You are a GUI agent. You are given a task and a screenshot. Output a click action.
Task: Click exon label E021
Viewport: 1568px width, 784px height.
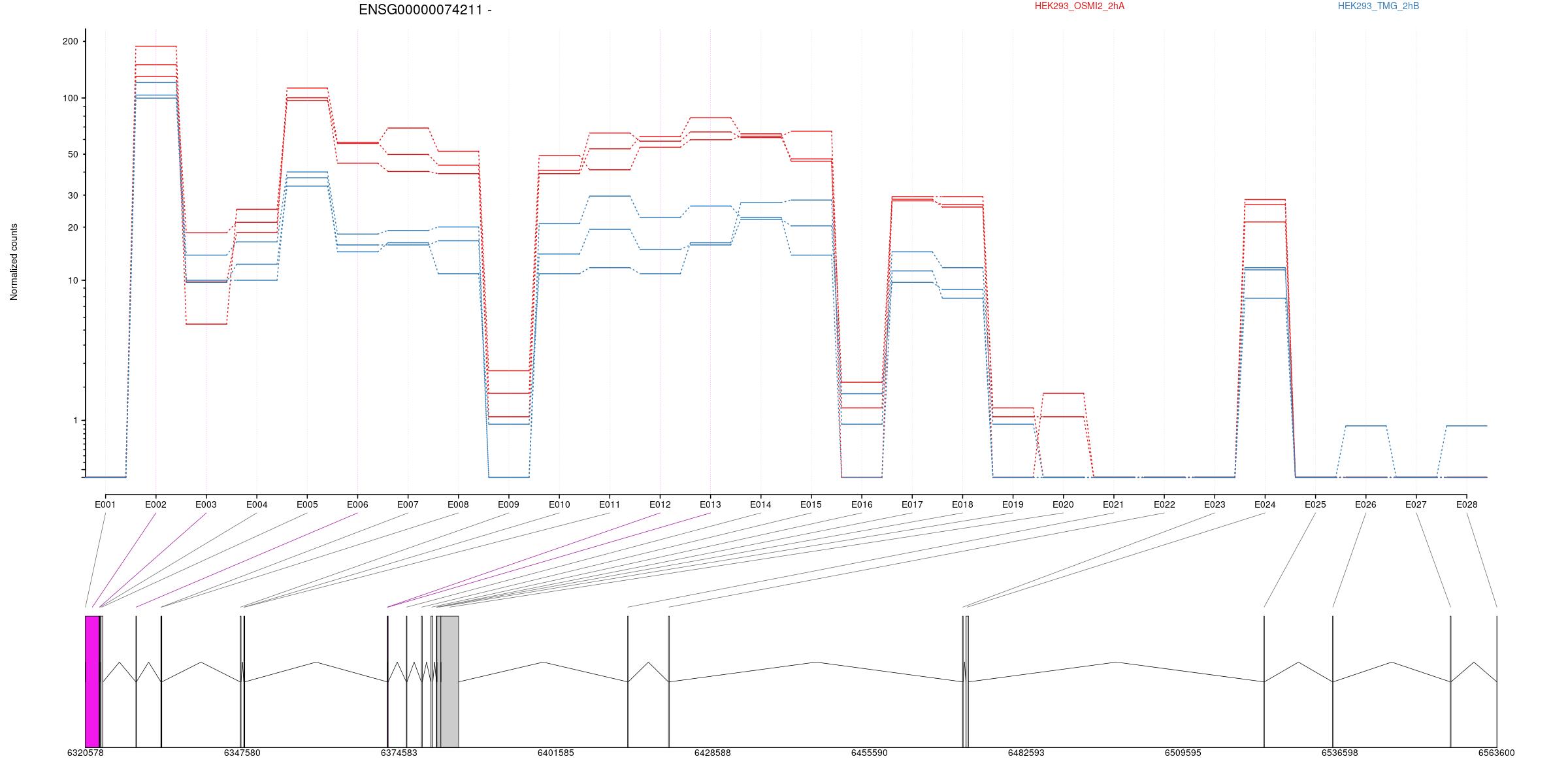(1113, 504)
